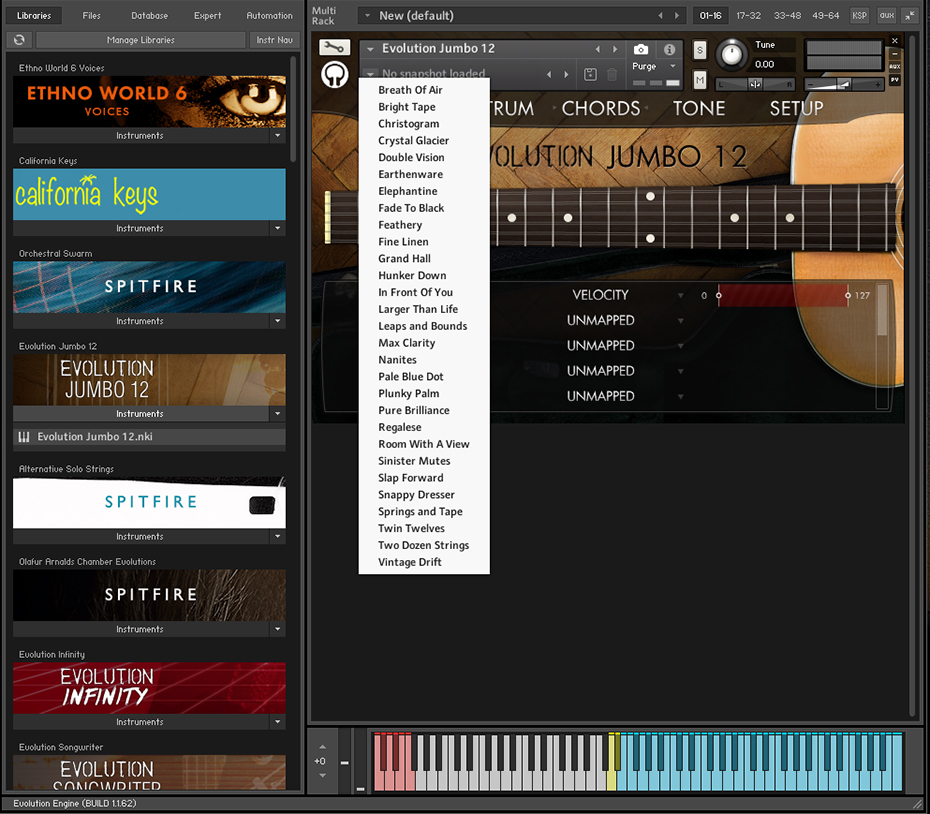930x814 pixels.
Task: Refresh the libraries list
Action: (19, 40)
